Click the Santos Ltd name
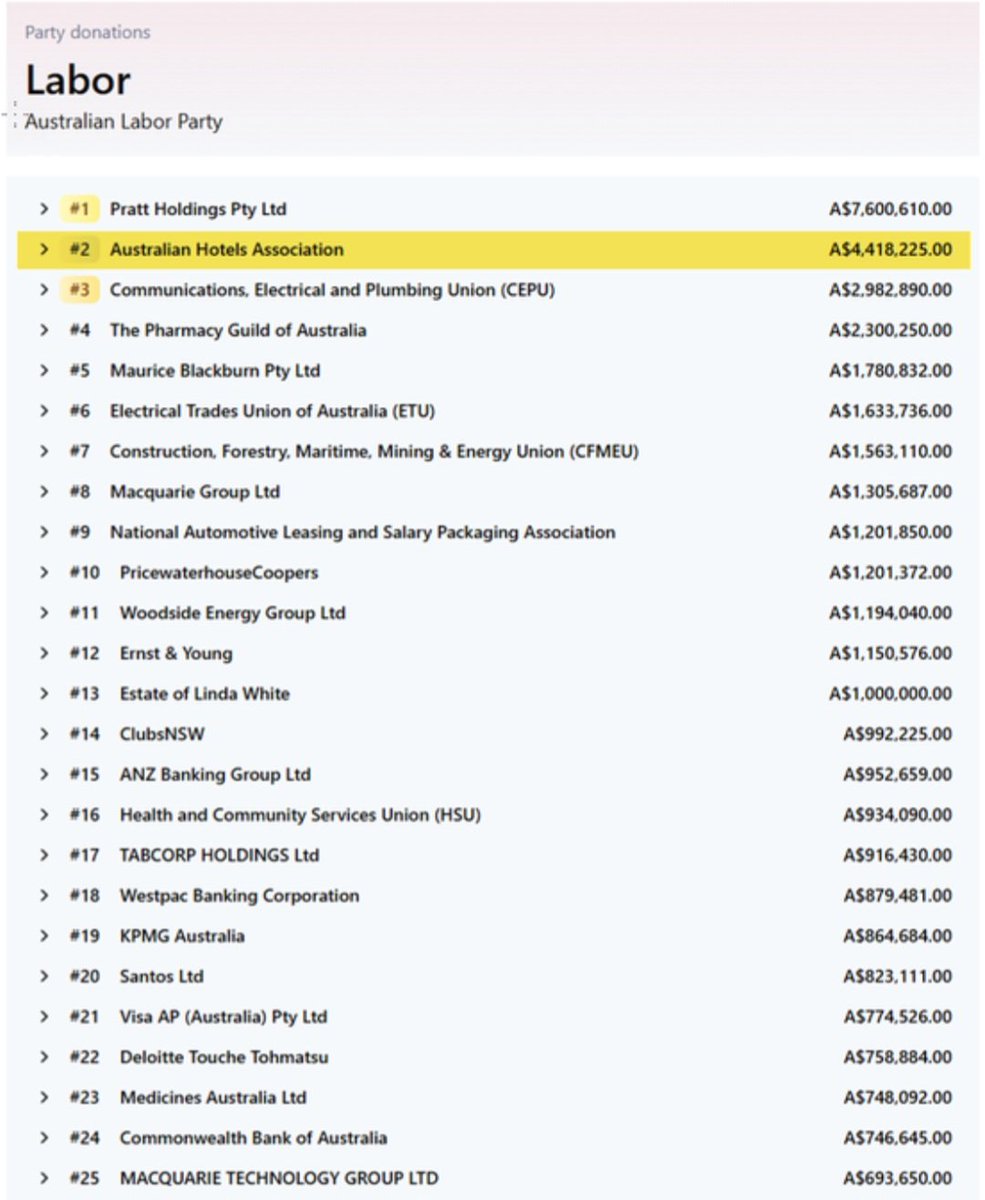Image resolution: width=985 pixels, height=1200 pixels. 162,976
